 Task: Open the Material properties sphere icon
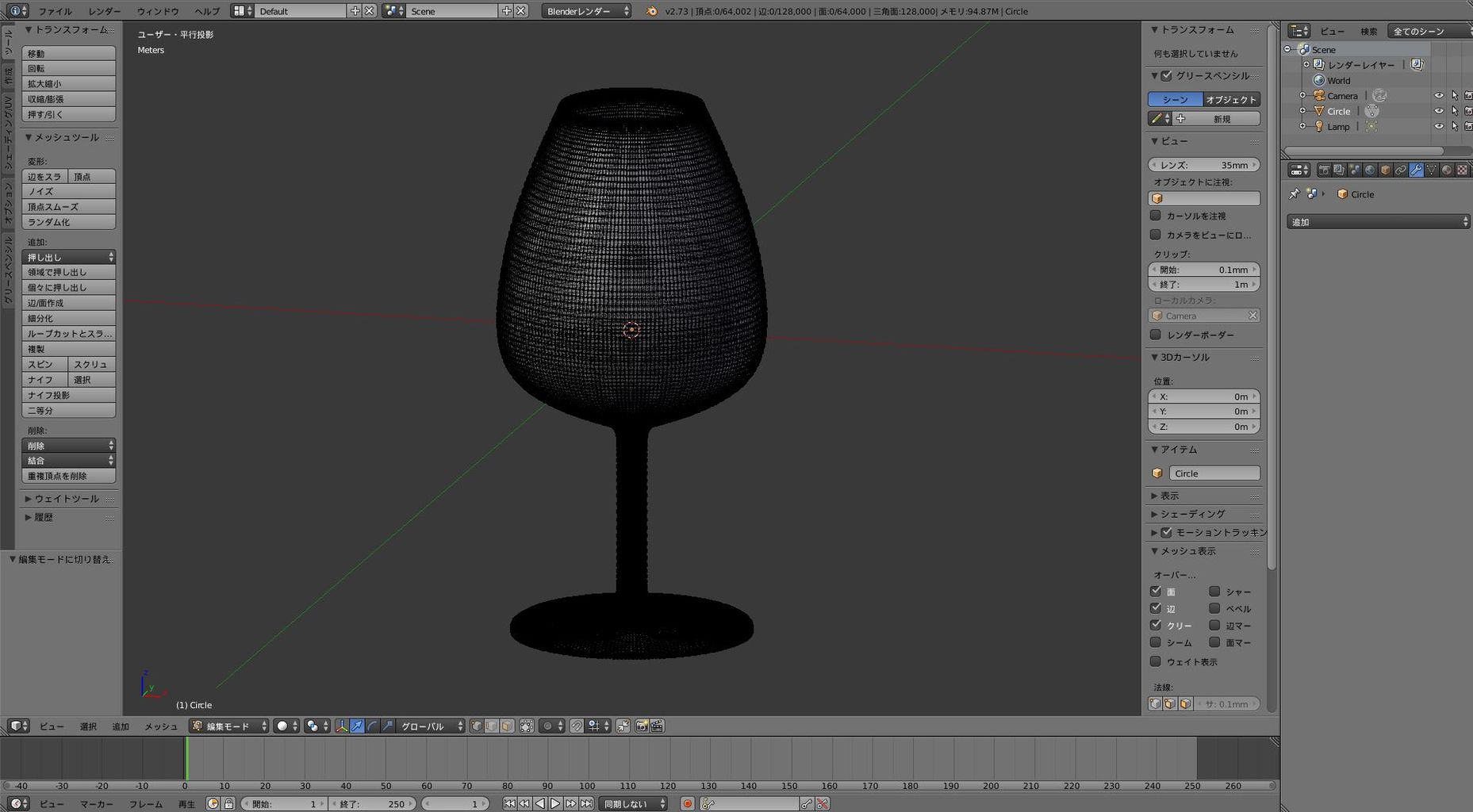[x=1447, y=170]
